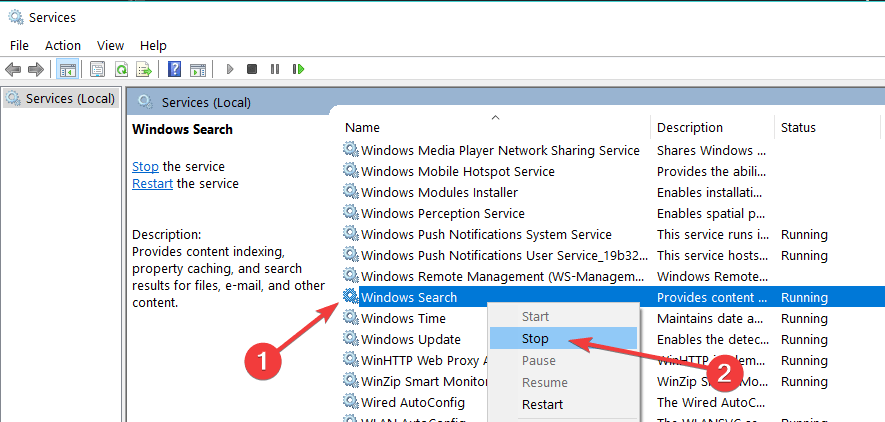This screenshot has height=422, width=885.
Task: Click gear icon beside Windows Time
Action: point(351,318)
